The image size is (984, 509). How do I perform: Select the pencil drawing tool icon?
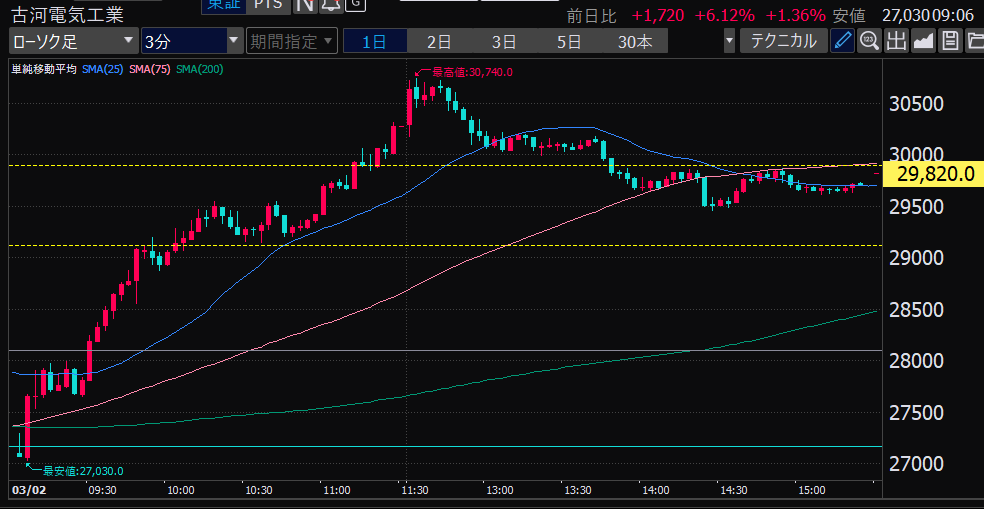[x=843, y=41]
